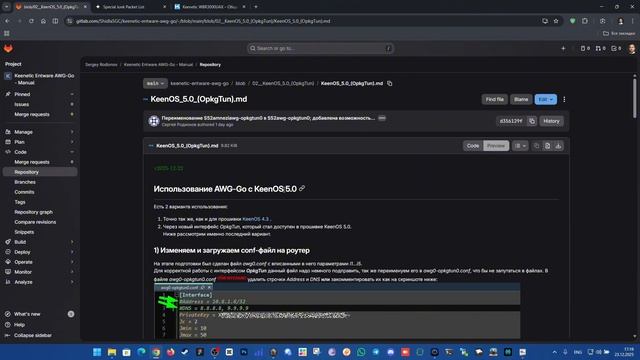Screen dimensions: 640x360
Task: Bookmark this page star icon
Action: pyautogui.click(x=556, y=21)
